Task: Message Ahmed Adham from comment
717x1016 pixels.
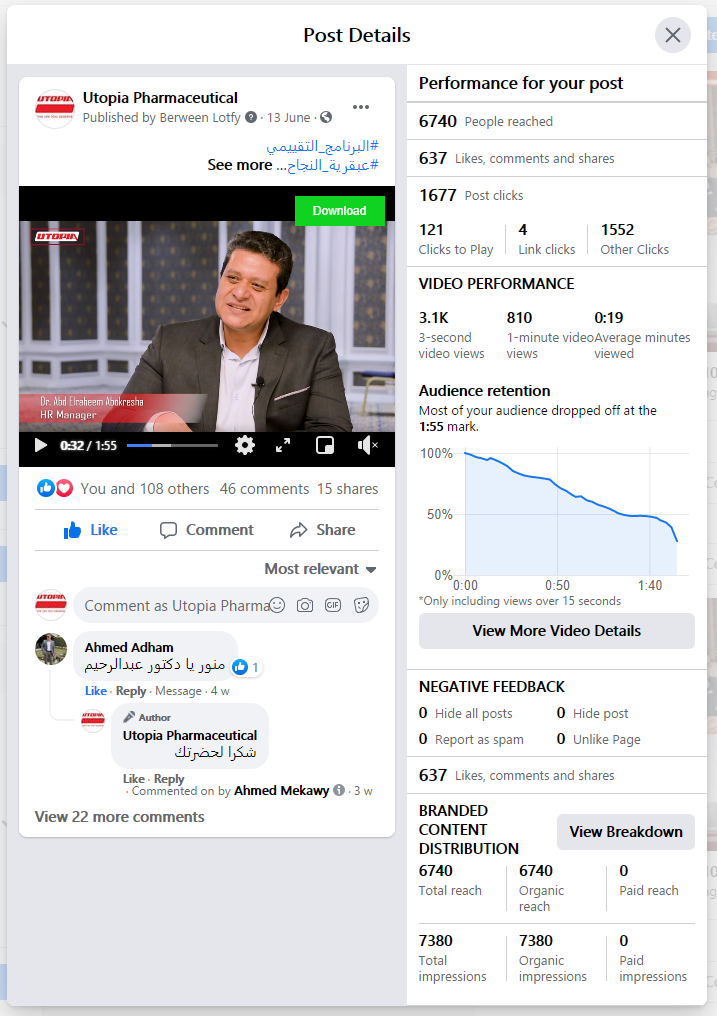Action: click(178, 691)
